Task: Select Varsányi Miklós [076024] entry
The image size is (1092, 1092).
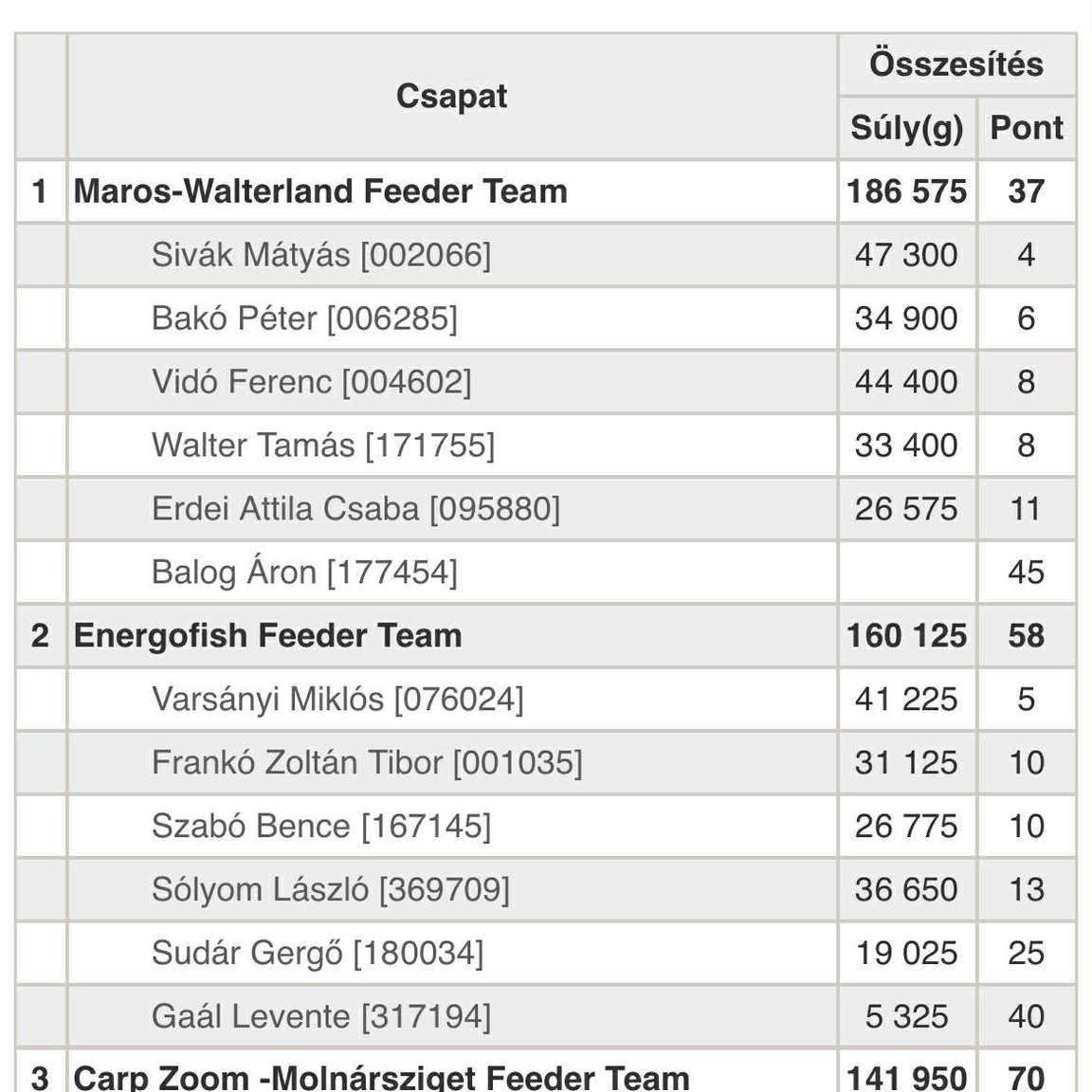Action: [x=337, y=700]
